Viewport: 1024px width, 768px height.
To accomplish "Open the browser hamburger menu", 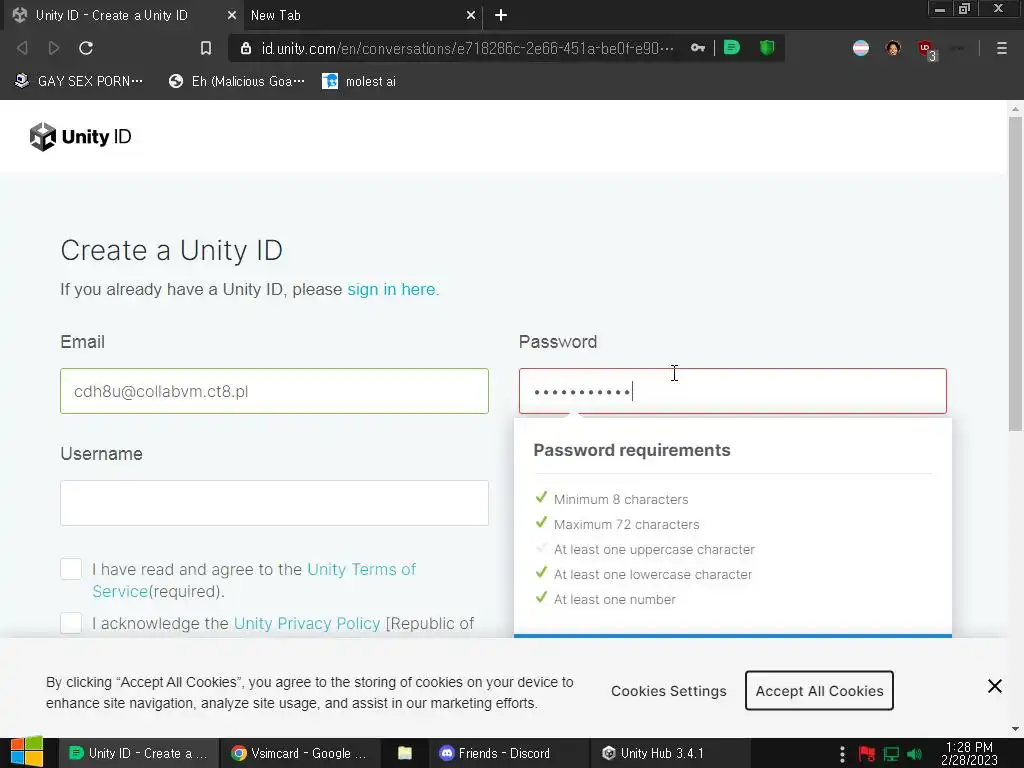I will click(1002, 48).
